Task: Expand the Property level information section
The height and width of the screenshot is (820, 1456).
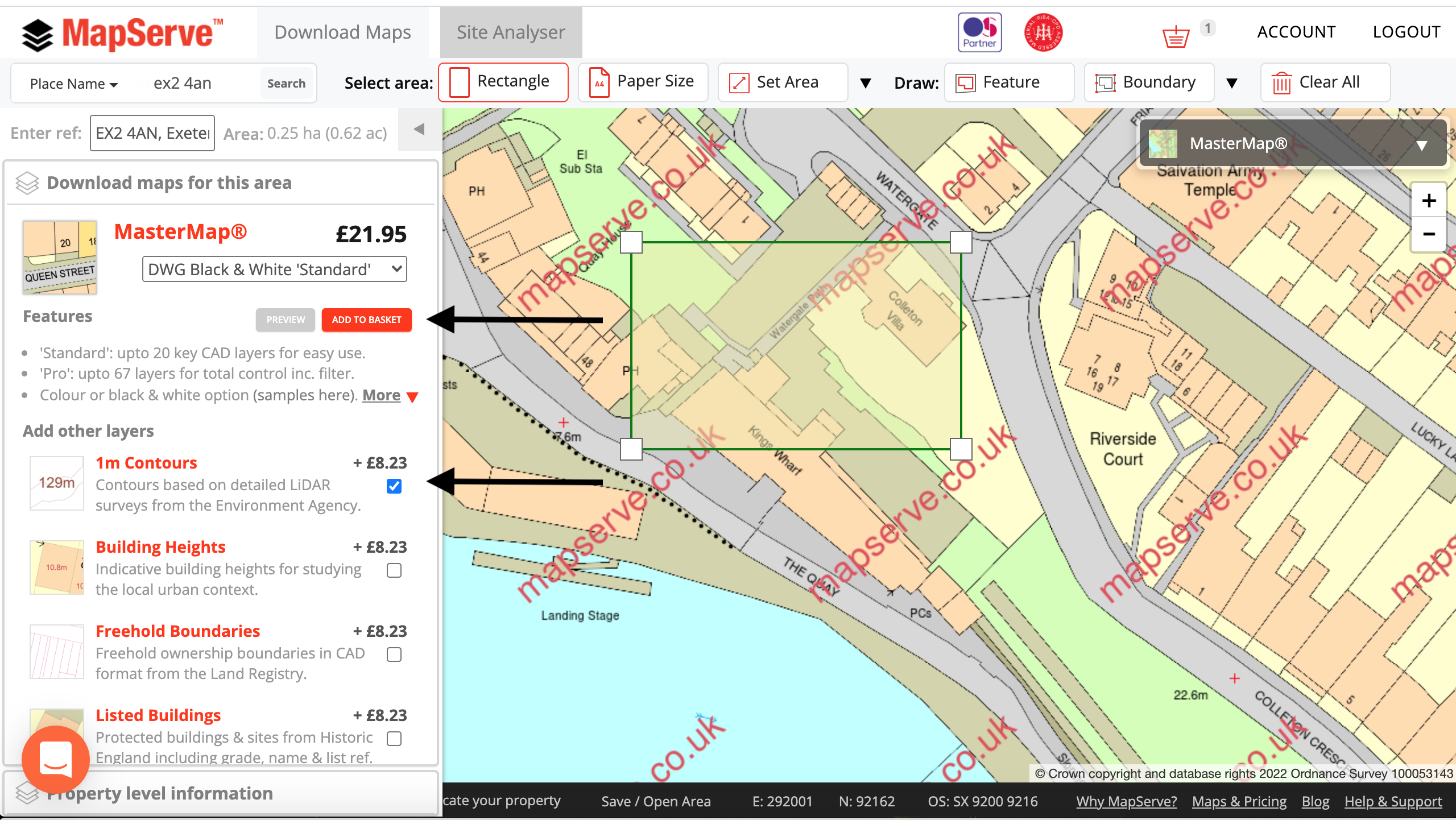Action: [221, 793]
